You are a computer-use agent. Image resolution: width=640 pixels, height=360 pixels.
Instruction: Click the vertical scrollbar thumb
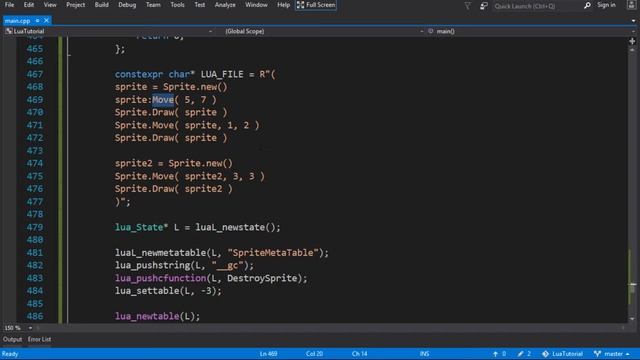click(632, 288)
